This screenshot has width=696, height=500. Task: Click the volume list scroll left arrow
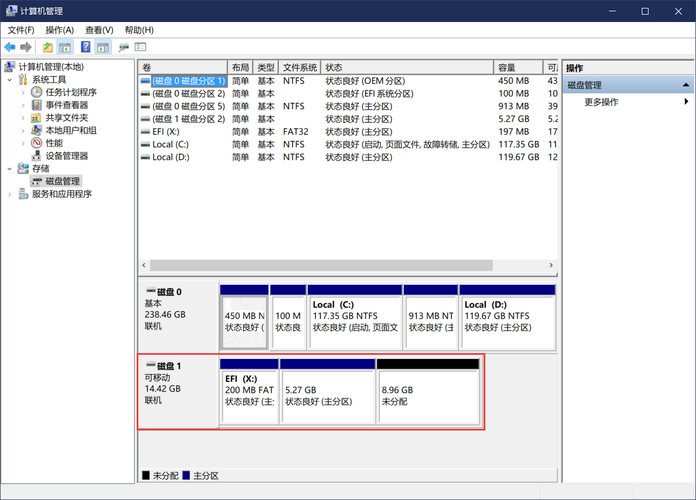(144, 265)
